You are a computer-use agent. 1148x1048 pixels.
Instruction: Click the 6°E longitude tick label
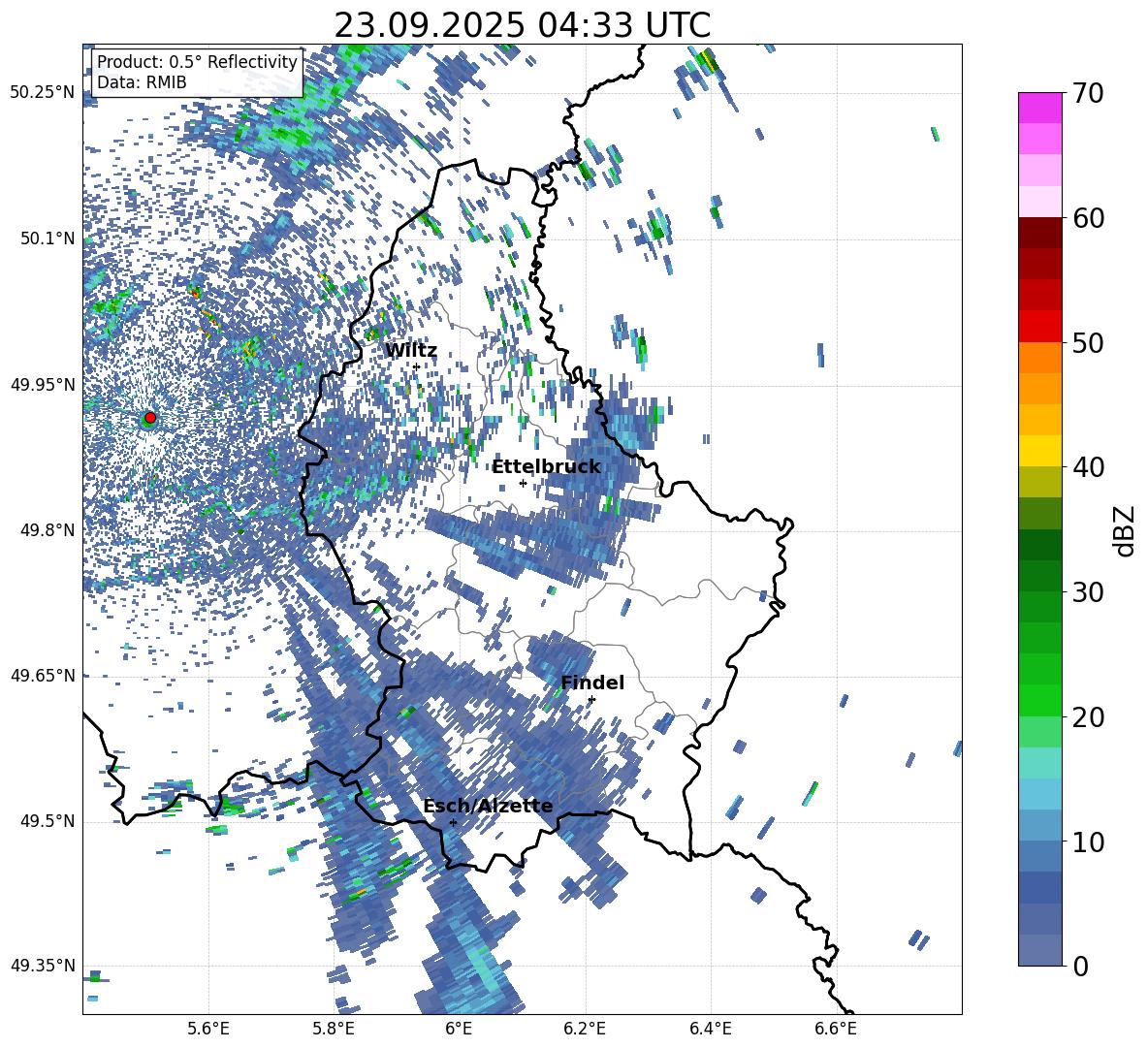pyautogui.click(x=459, y=1029)
